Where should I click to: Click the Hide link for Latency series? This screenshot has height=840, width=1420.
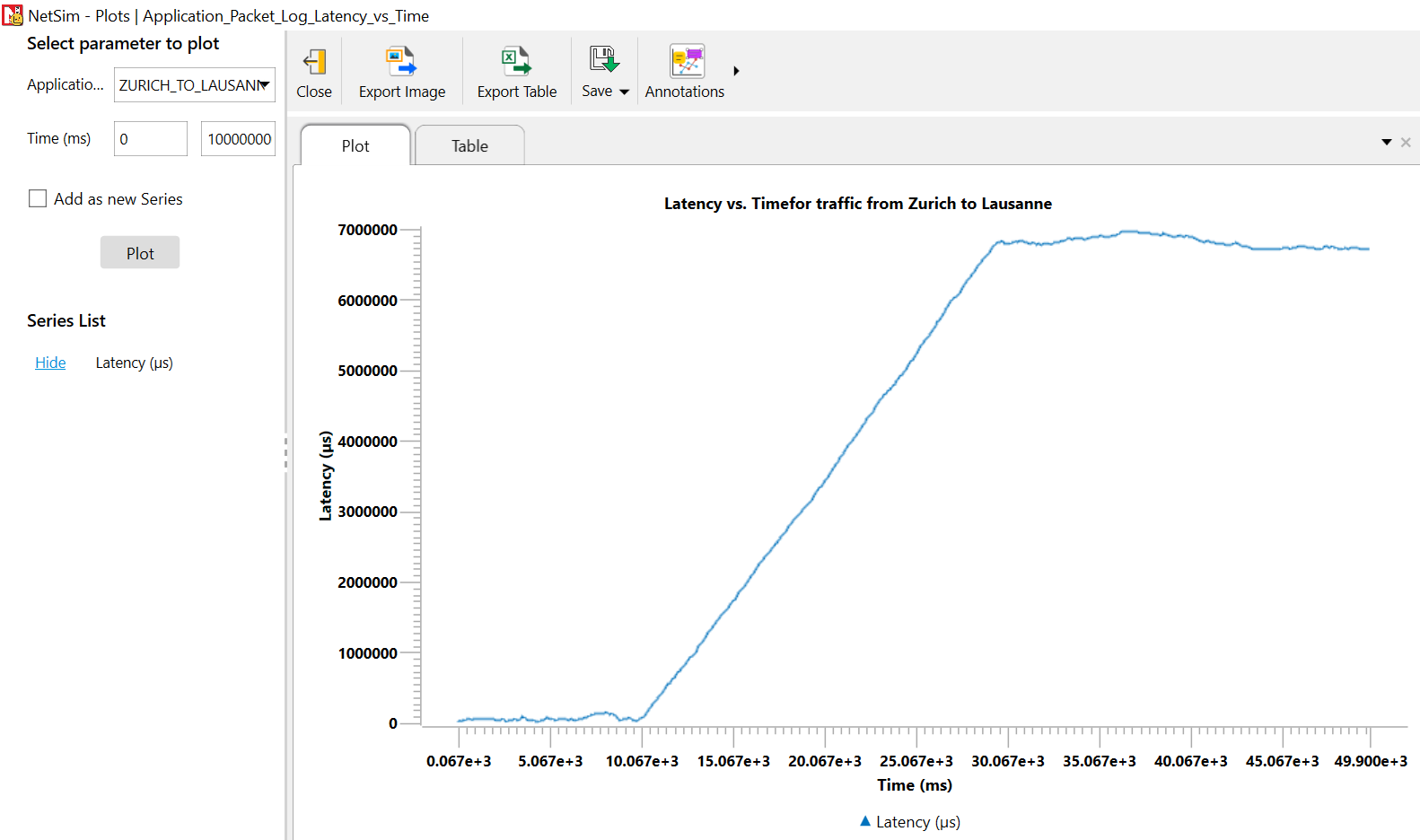click(x=50, y=363)
